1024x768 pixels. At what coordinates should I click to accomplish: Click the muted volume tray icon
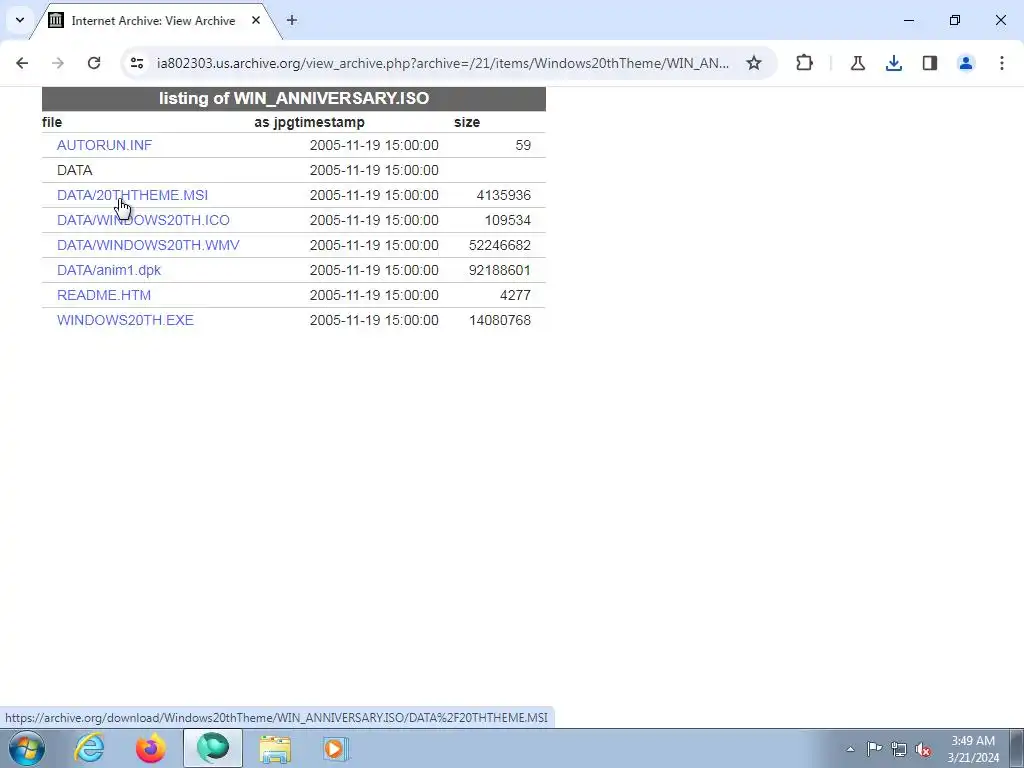(x=923, y=749)
